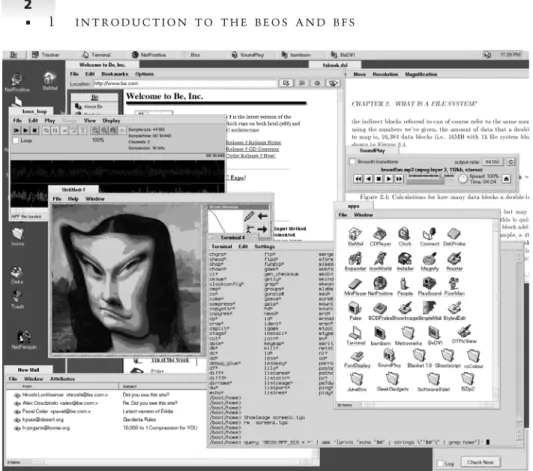Stop playback in SoundPlay window

click(x=378, y=179)
